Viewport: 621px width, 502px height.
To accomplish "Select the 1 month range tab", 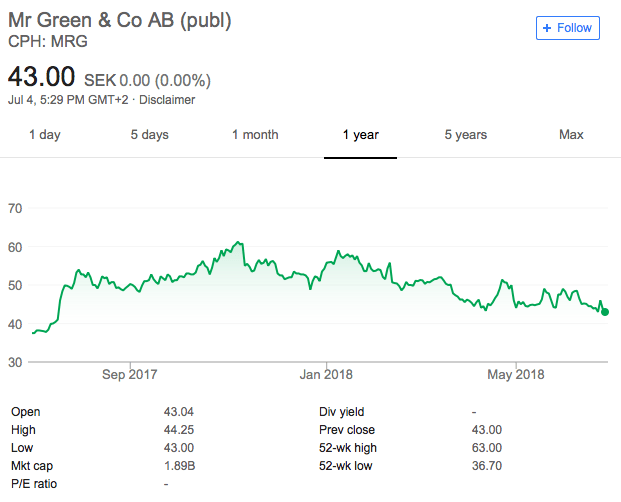I will [x=255, y=135].
